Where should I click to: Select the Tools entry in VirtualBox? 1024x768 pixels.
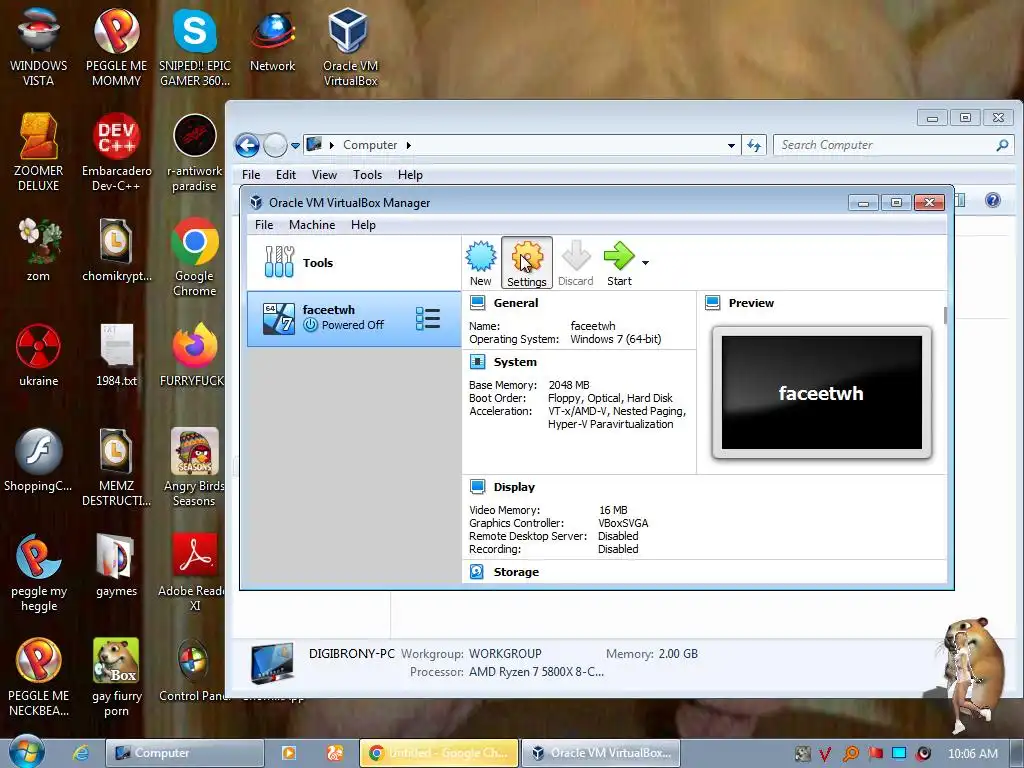[353, 263]
